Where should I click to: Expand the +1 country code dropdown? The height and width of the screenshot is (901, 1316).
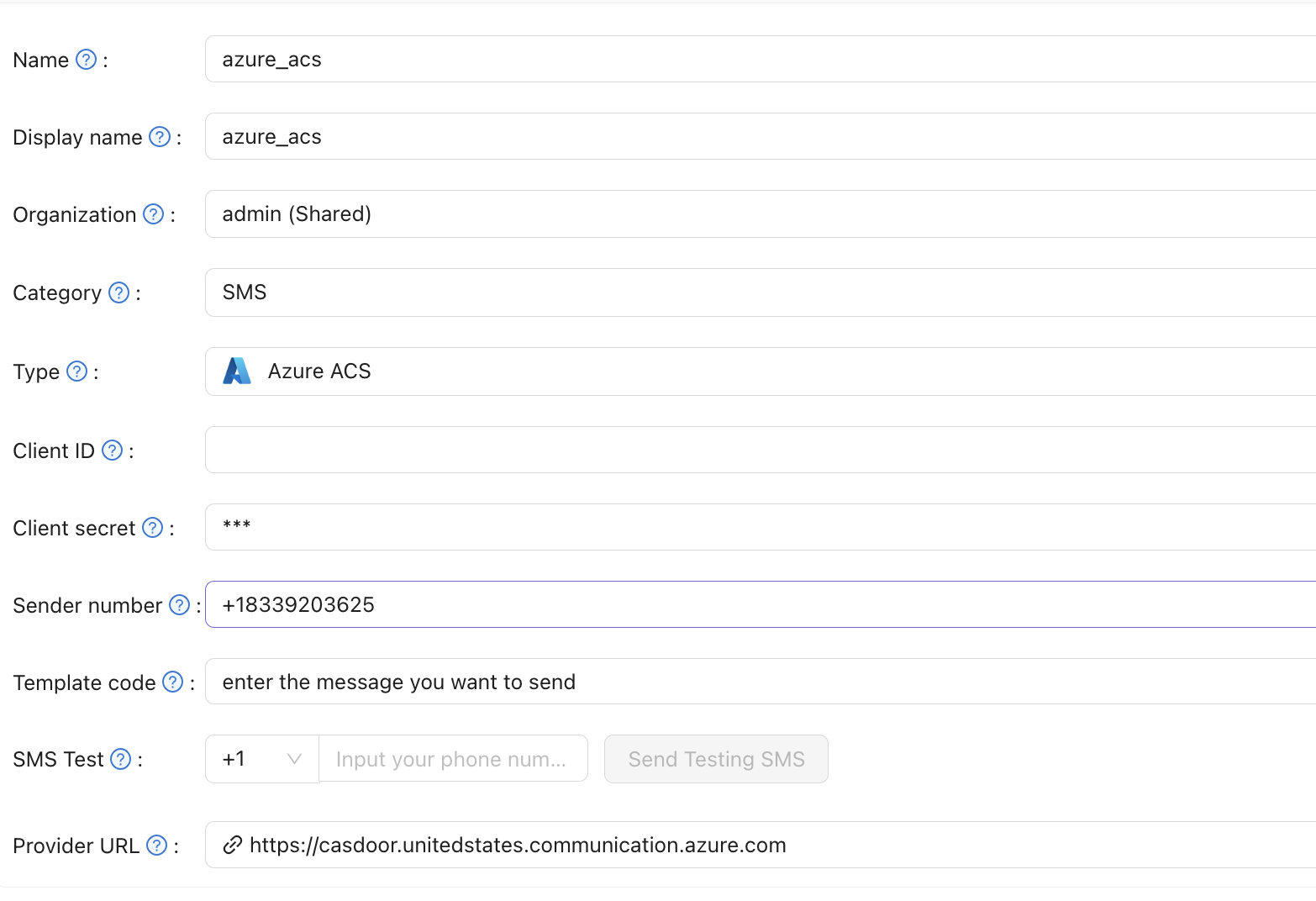tap(261, 758)
